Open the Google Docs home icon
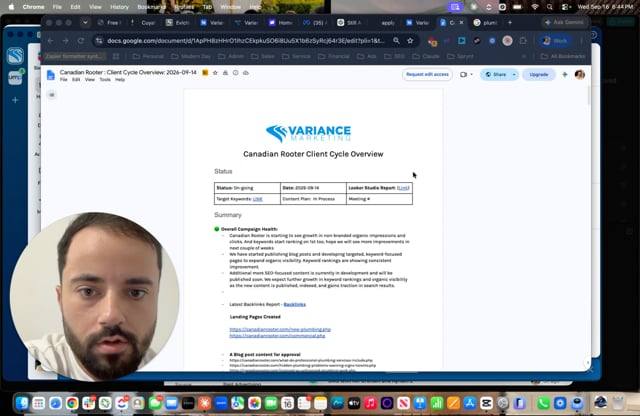640x416 pixels. point(51,75)
